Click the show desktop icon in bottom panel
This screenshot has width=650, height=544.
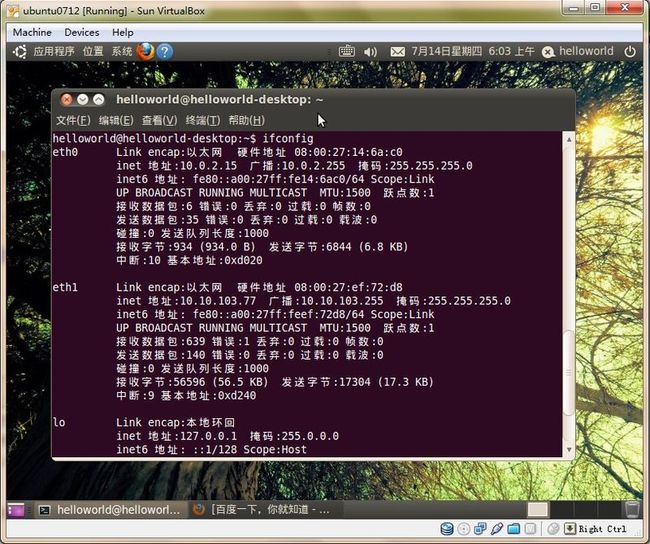coord(16,510)
